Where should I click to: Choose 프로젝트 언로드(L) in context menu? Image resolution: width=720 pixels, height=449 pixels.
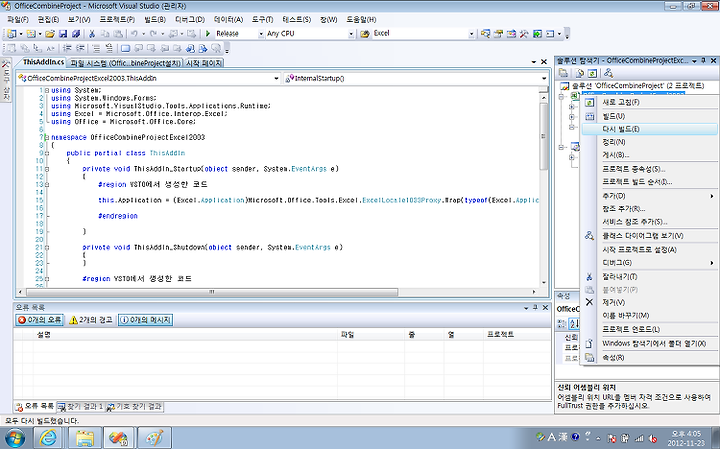649,329
